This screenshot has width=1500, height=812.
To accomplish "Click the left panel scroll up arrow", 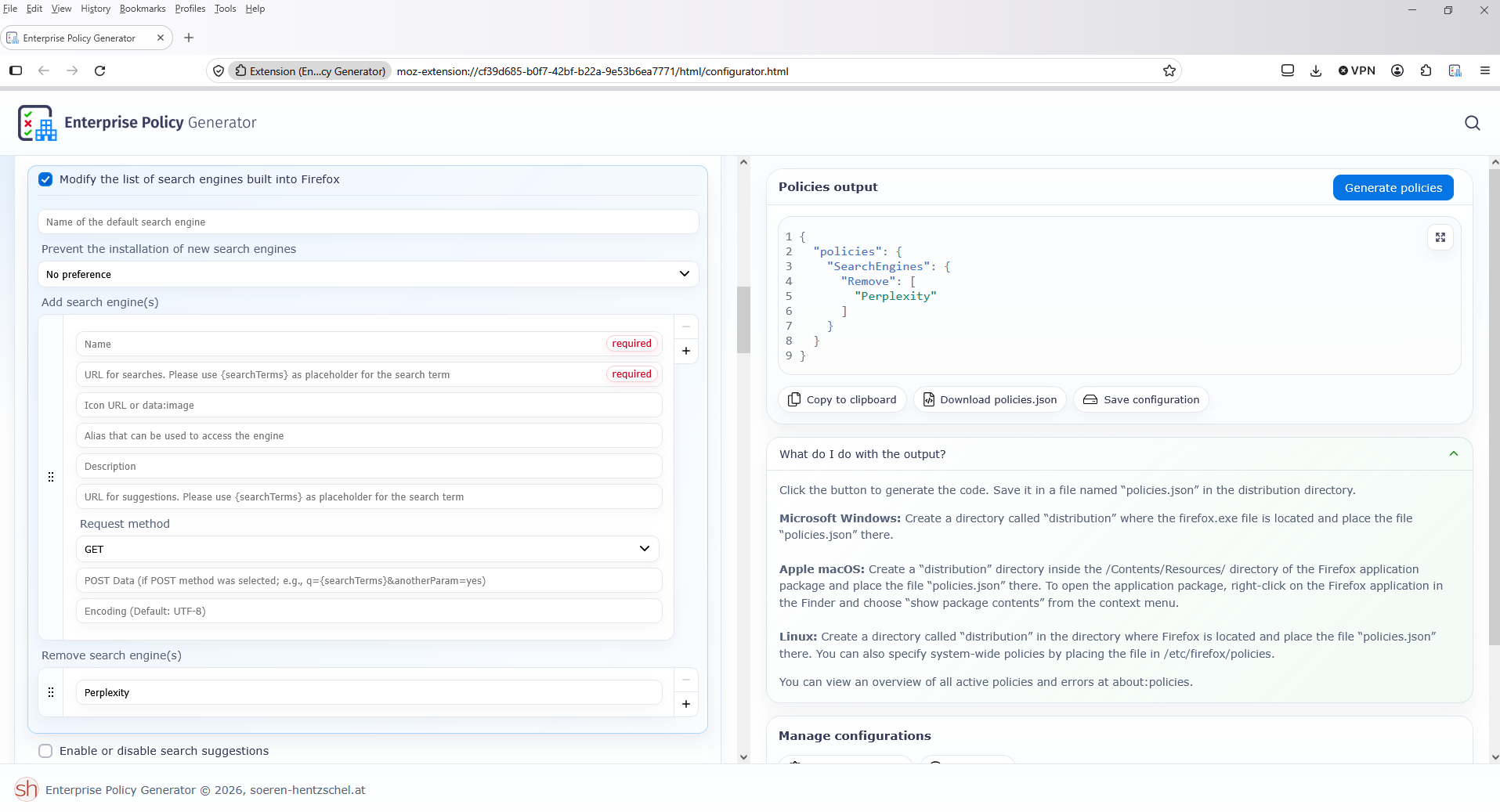I will point(743,162).
